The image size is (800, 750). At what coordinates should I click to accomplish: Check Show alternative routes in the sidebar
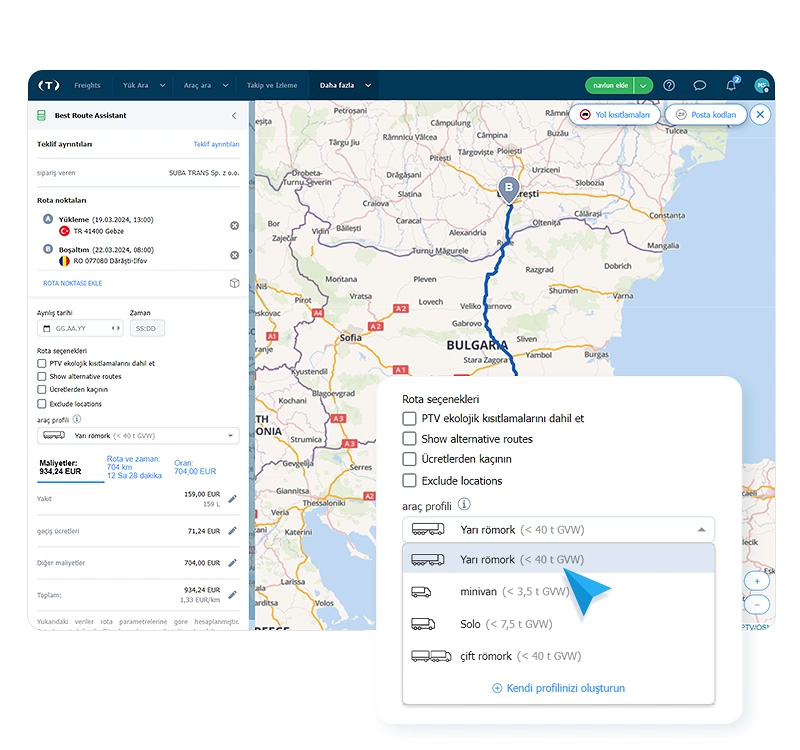tap(42, 377)
